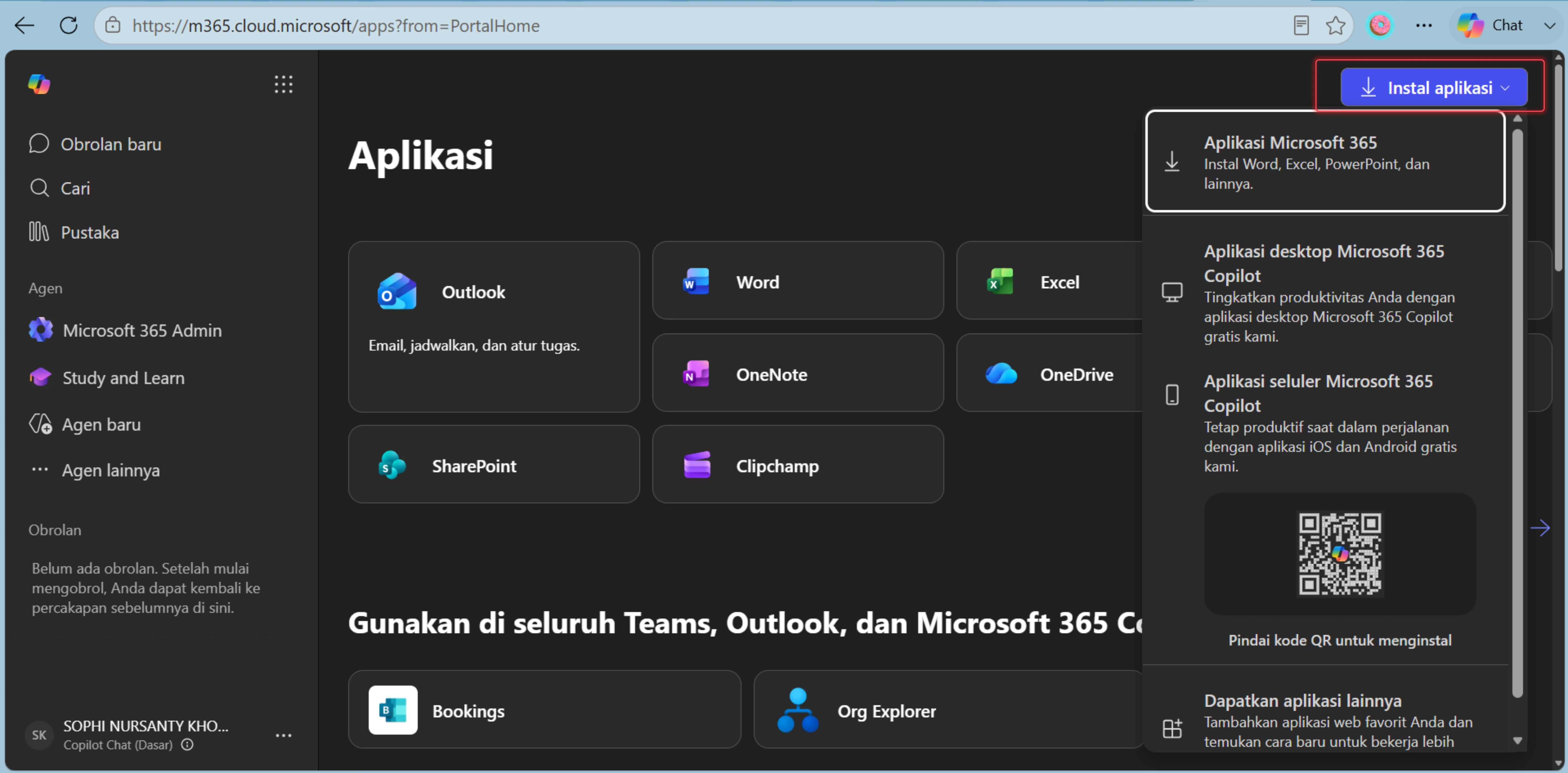The image size is (1568, 773).
Task: Open OneDrive app tile
Action: pyautogui.click(x=1050, y=372)
